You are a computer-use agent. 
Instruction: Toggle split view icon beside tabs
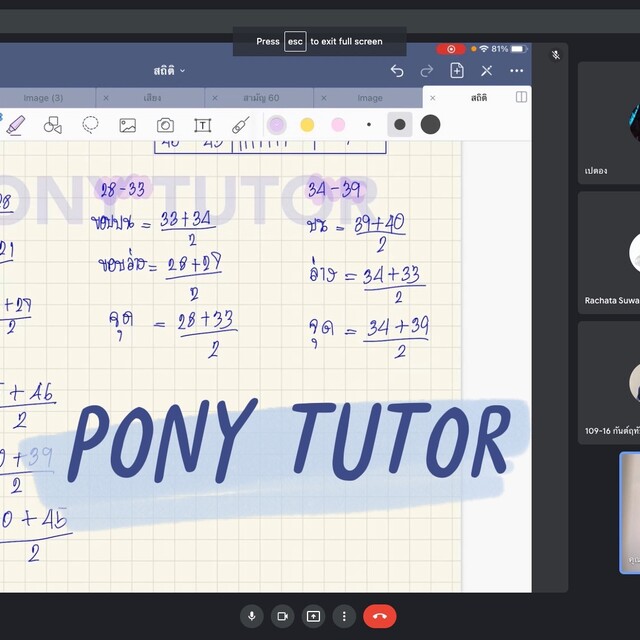(521, 97)
